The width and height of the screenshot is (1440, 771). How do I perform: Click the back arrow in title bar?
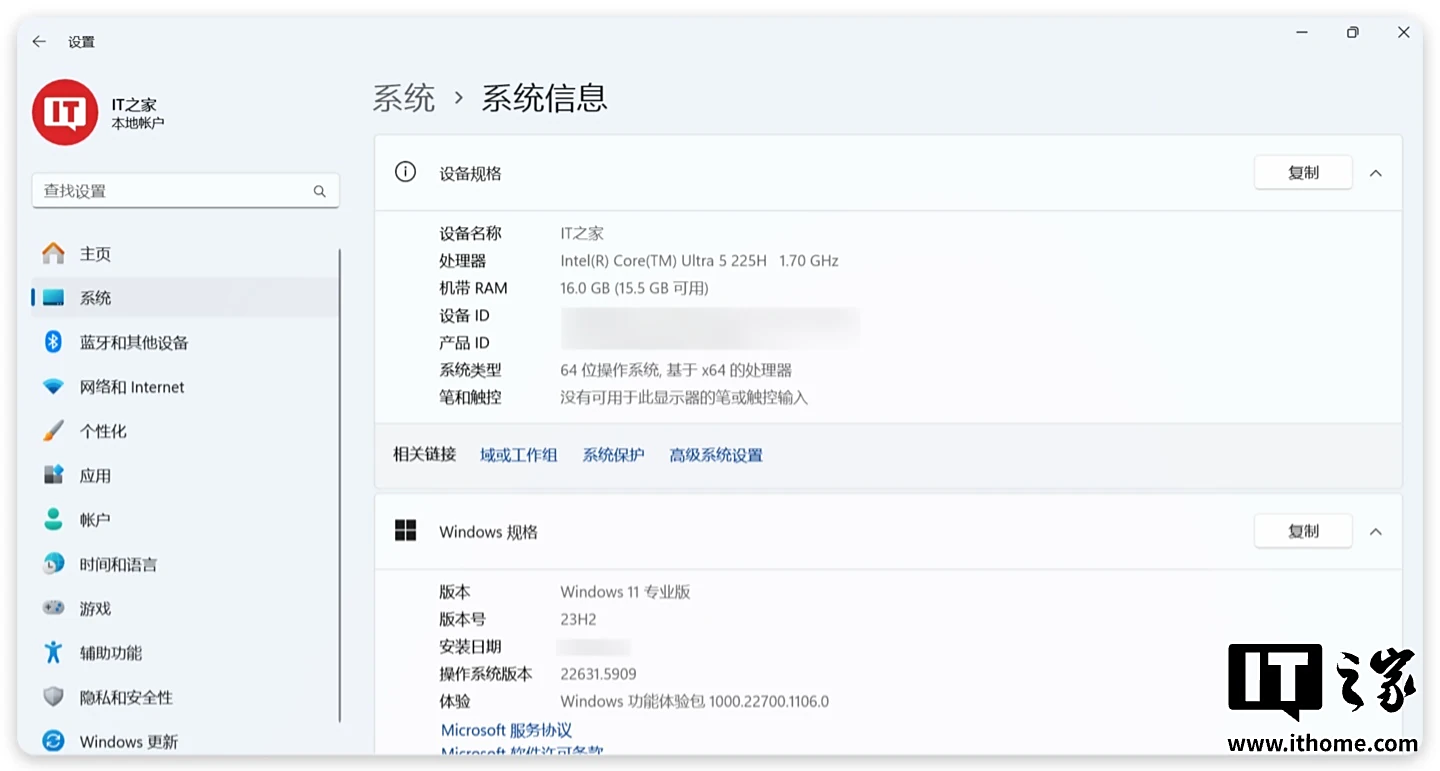(39, 42)
